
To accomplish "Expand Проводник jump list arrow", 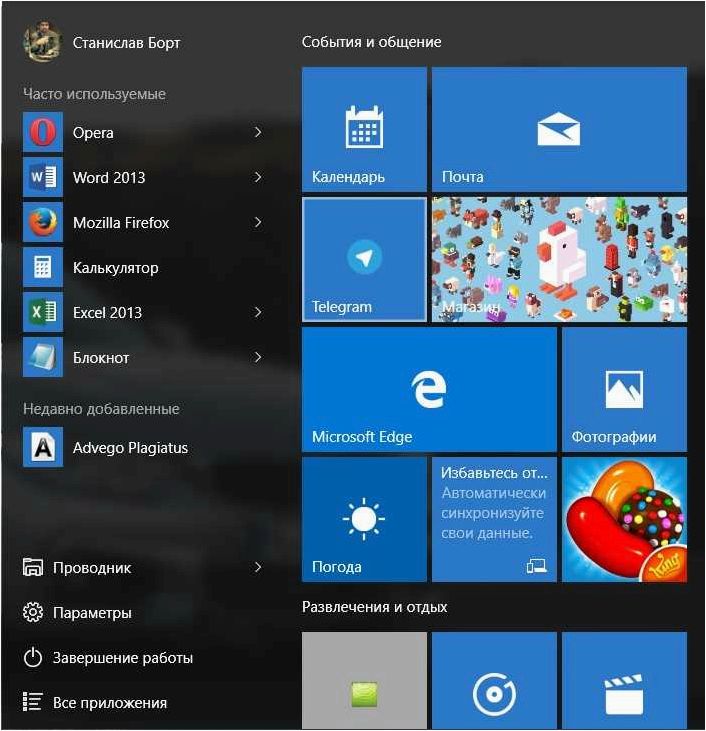I will [x=258, y=567].
